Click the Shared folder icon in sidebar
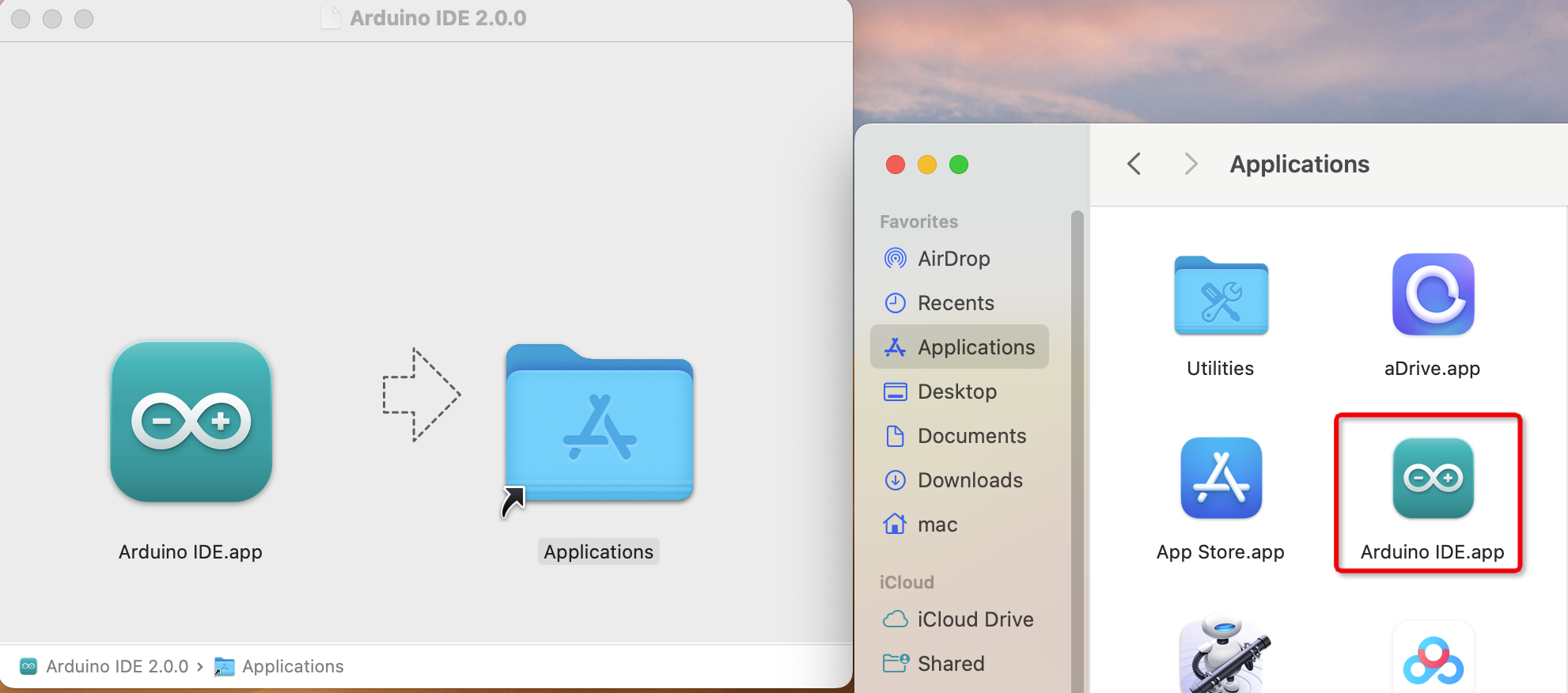 [x=896, y=663]
